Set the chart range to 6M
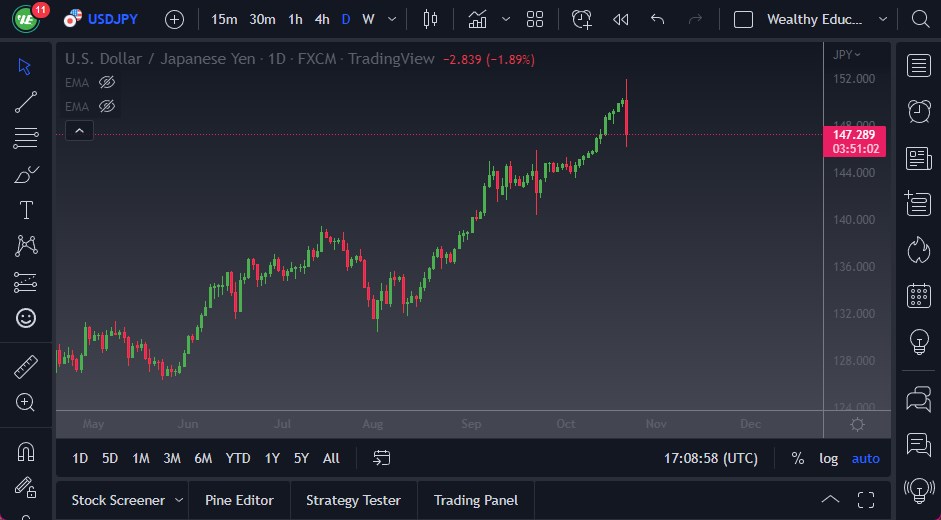 [203, 458]
